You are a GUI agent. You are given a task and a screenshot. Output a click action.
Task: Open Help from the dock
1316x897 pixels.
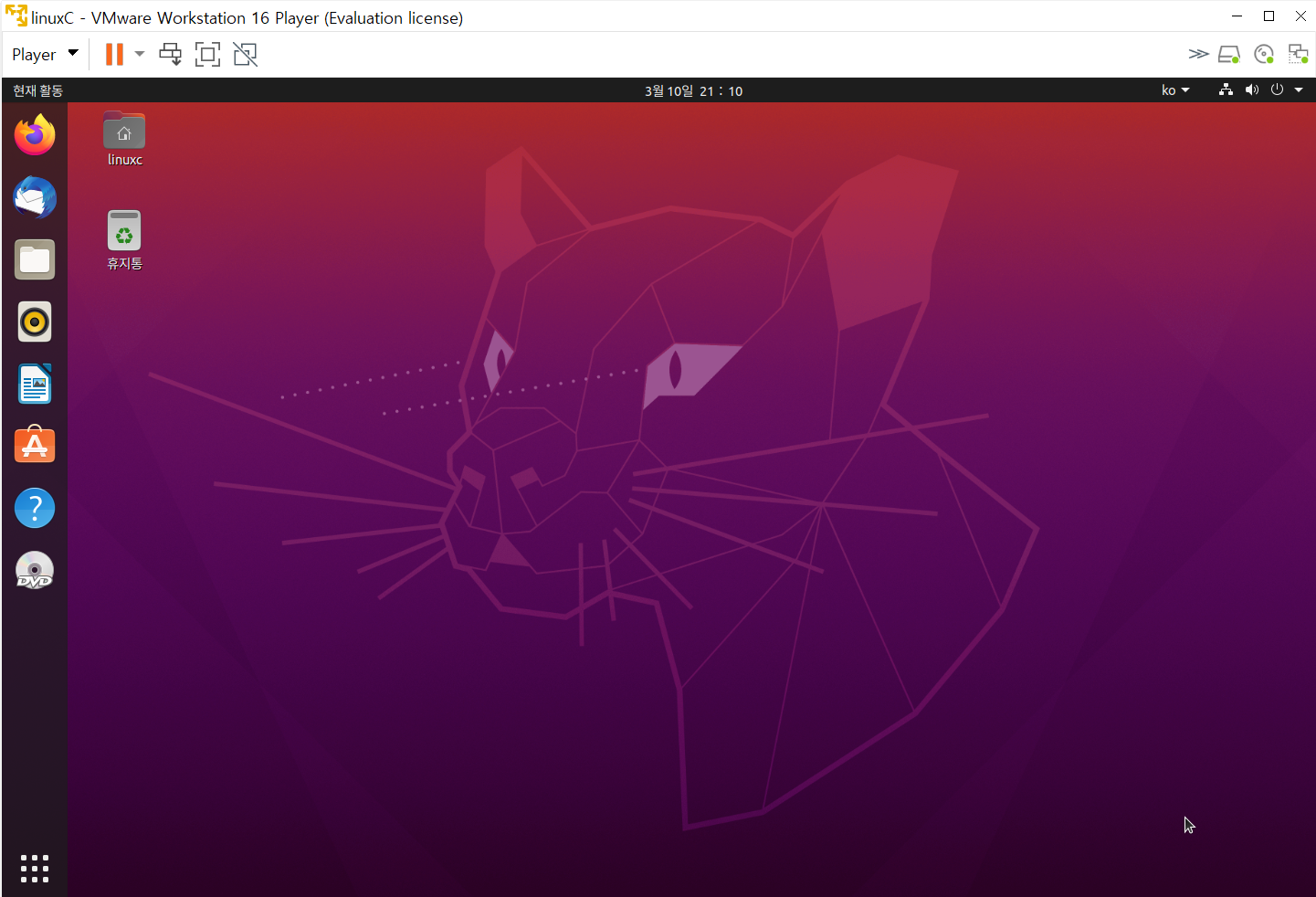pyautogui.click(x=35, y=508)
